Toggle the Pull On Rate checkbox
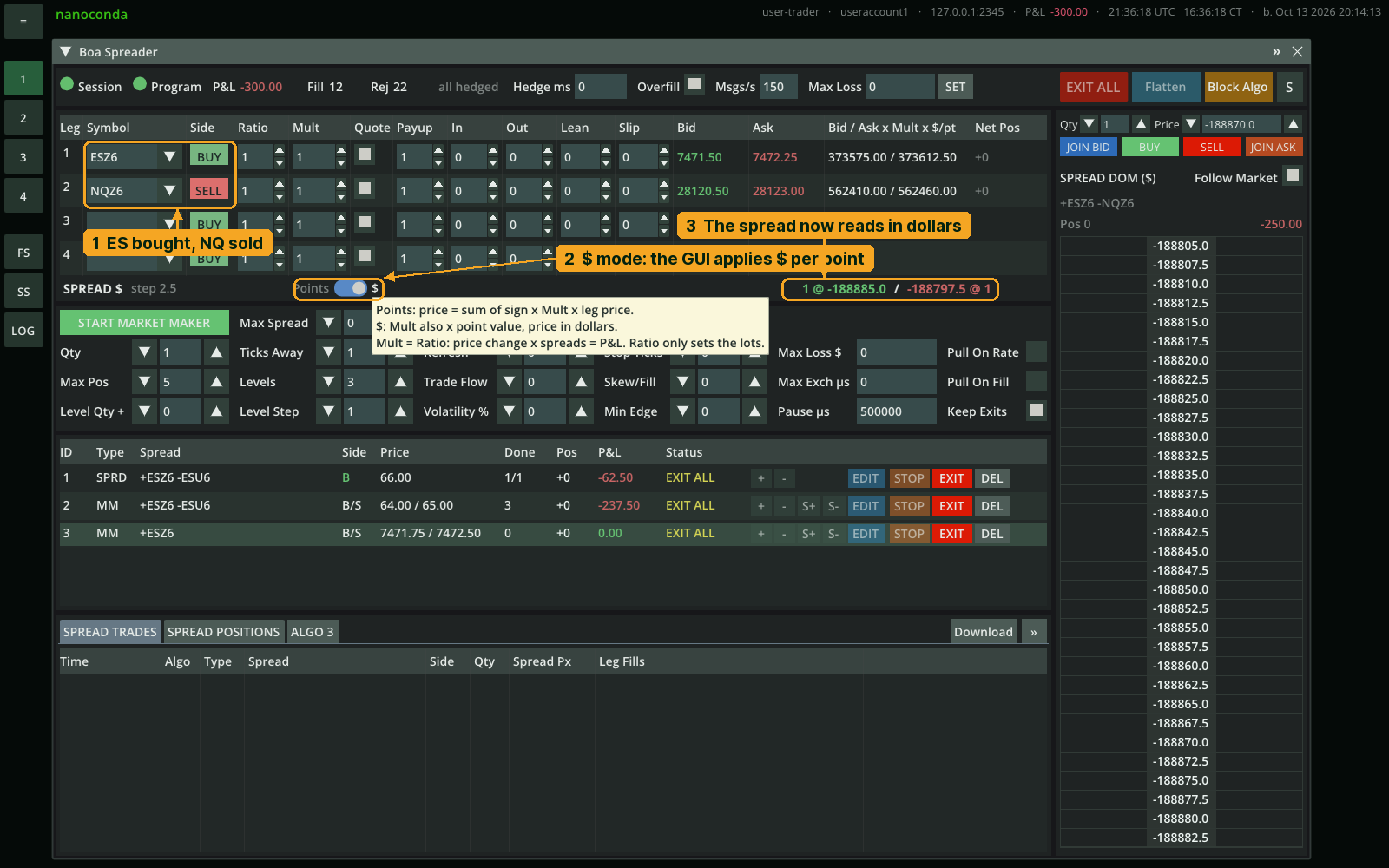 [x=1037, y=352]
